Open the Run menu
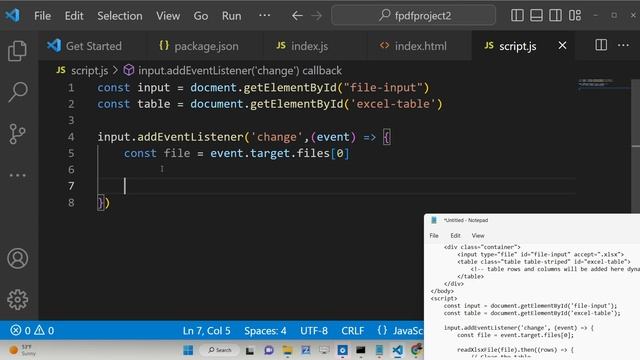640x360 pixels. pyautogui.click(x=231, y=16)
